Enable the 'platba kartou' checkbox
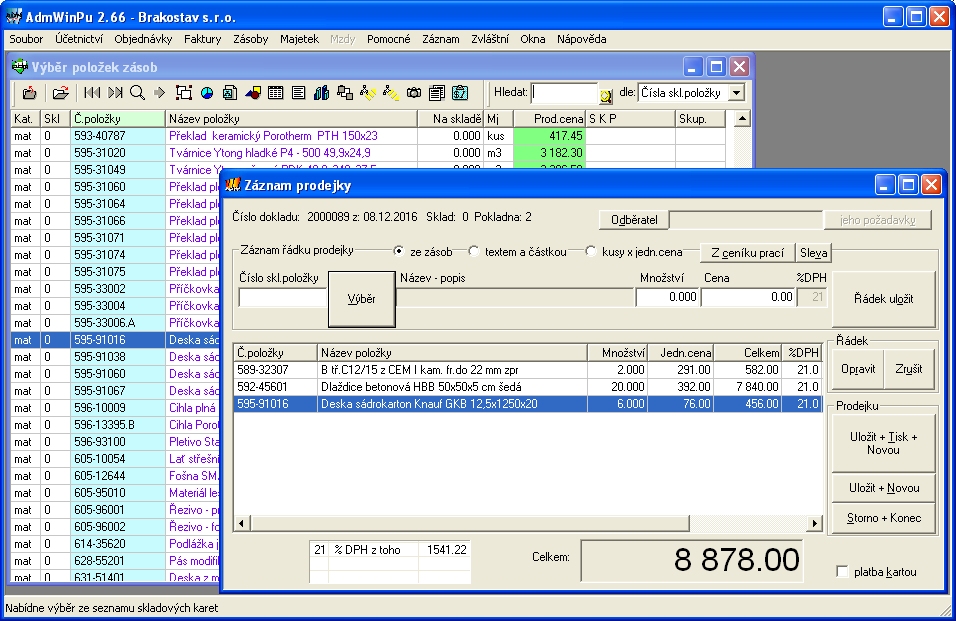956x621 pixels. tap(842, 572)
